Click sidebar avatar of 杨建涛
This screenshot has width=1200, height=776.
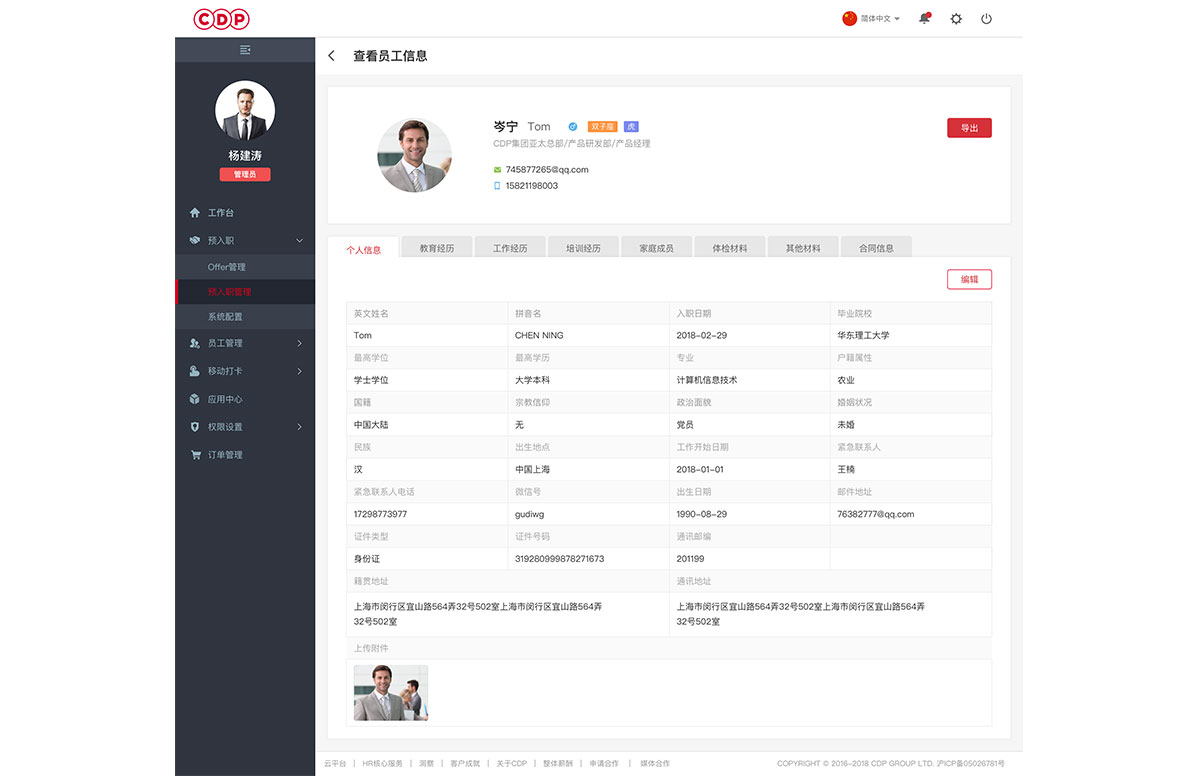245,111
